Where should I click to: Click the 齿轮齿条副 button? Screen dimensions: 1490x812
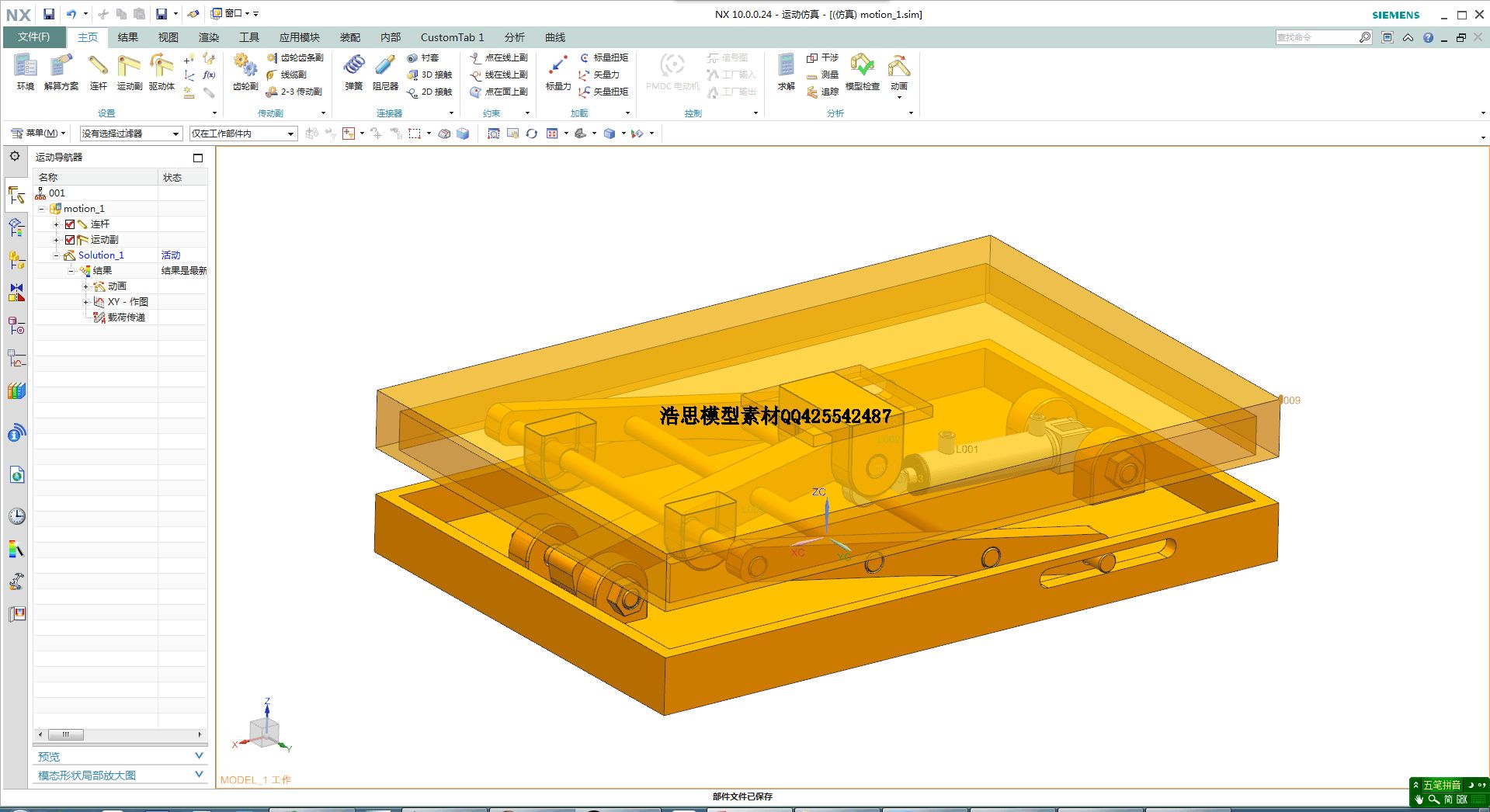[295, 57]
